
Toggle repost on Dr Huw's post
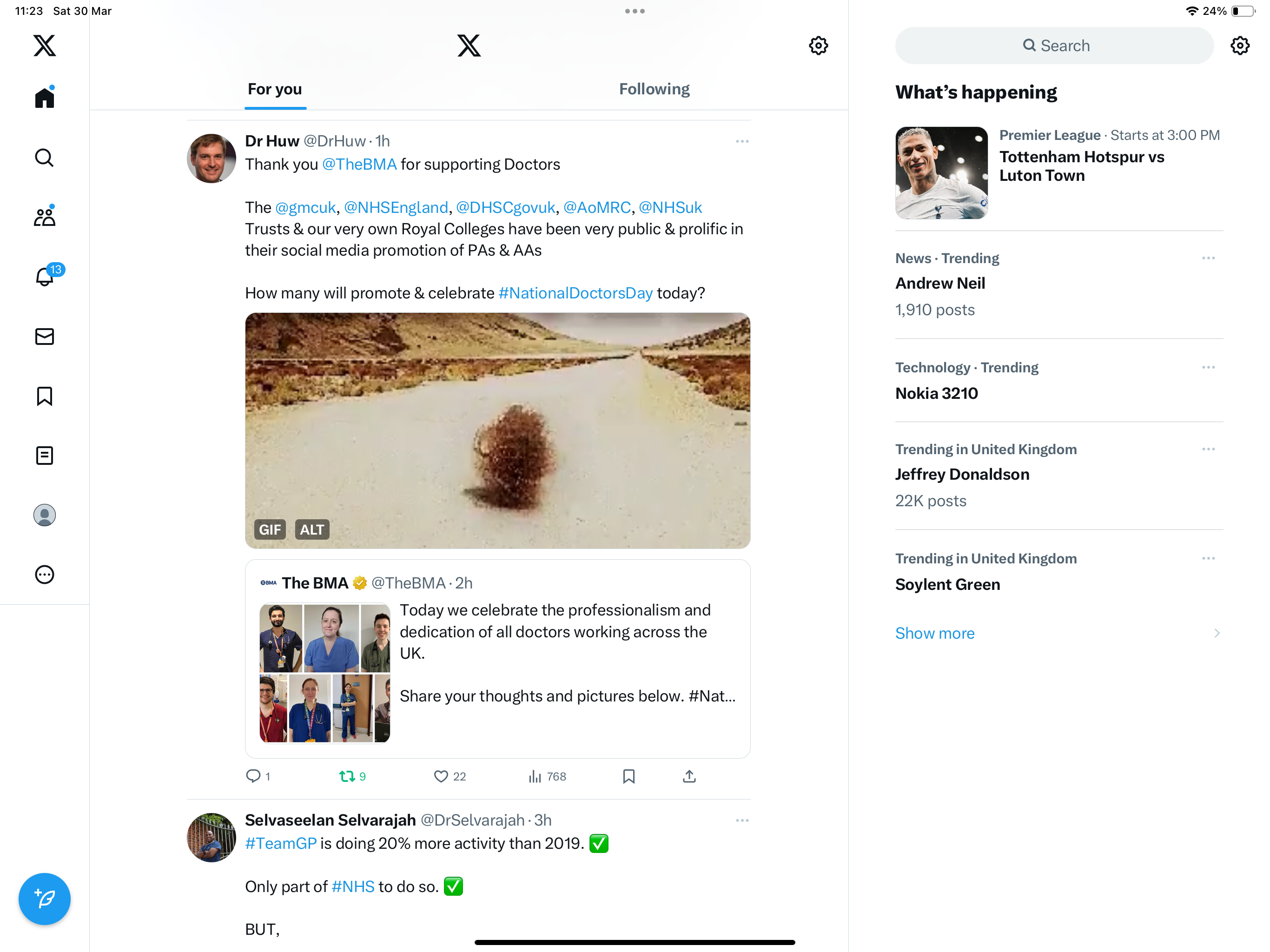pos(352,776)
